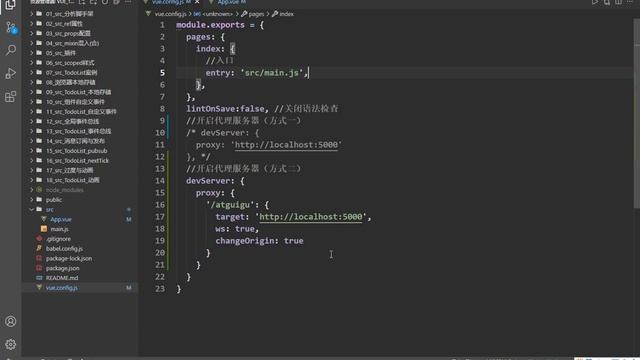Place cursor on '/atguigu' proxy key

coord(231,205)
